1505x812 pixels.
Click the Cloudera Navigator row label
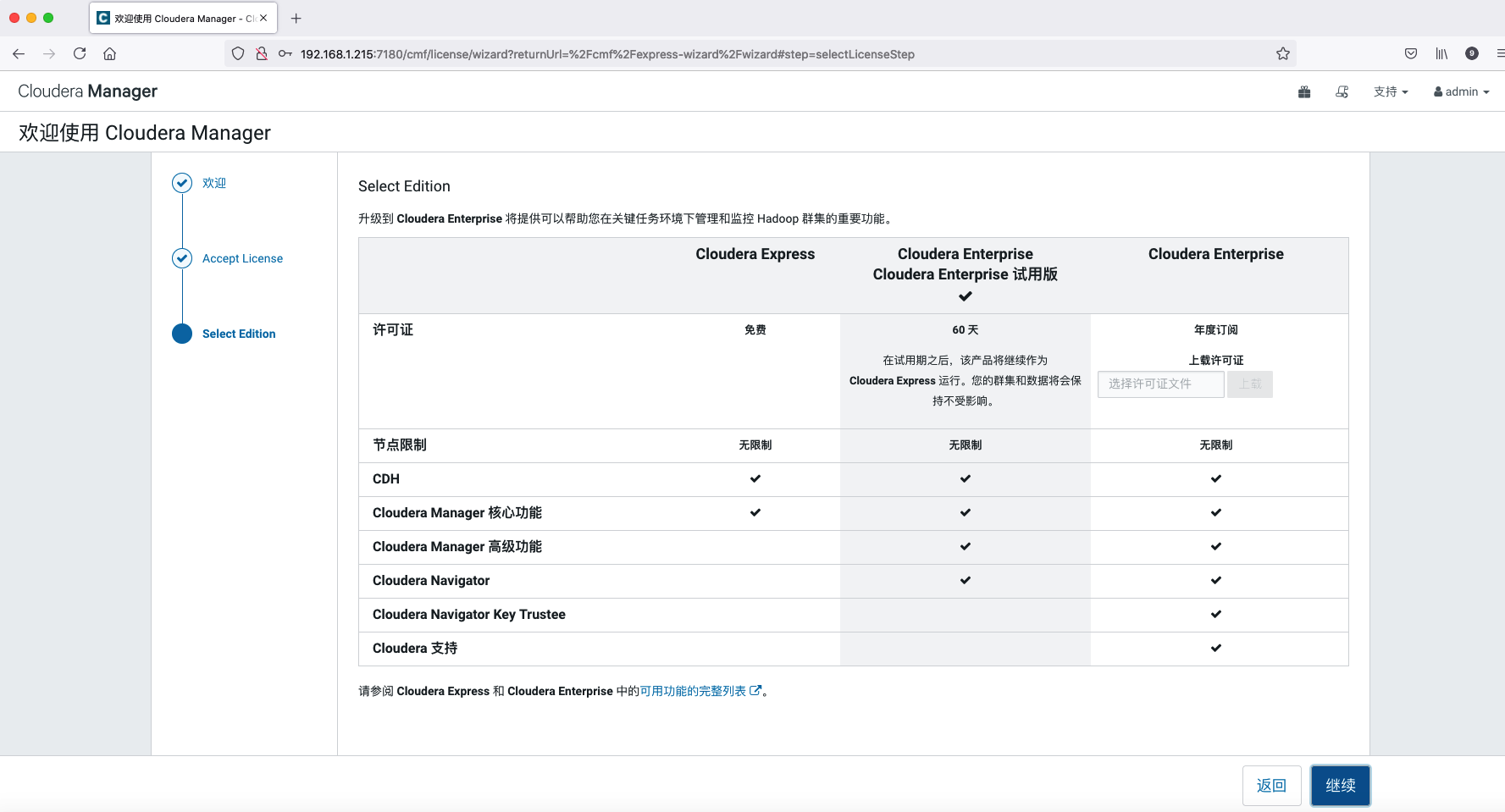431,580
